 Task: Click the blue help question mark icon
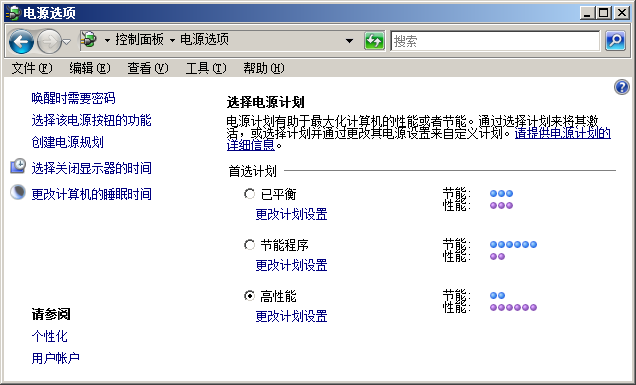[x=622, y=87]
